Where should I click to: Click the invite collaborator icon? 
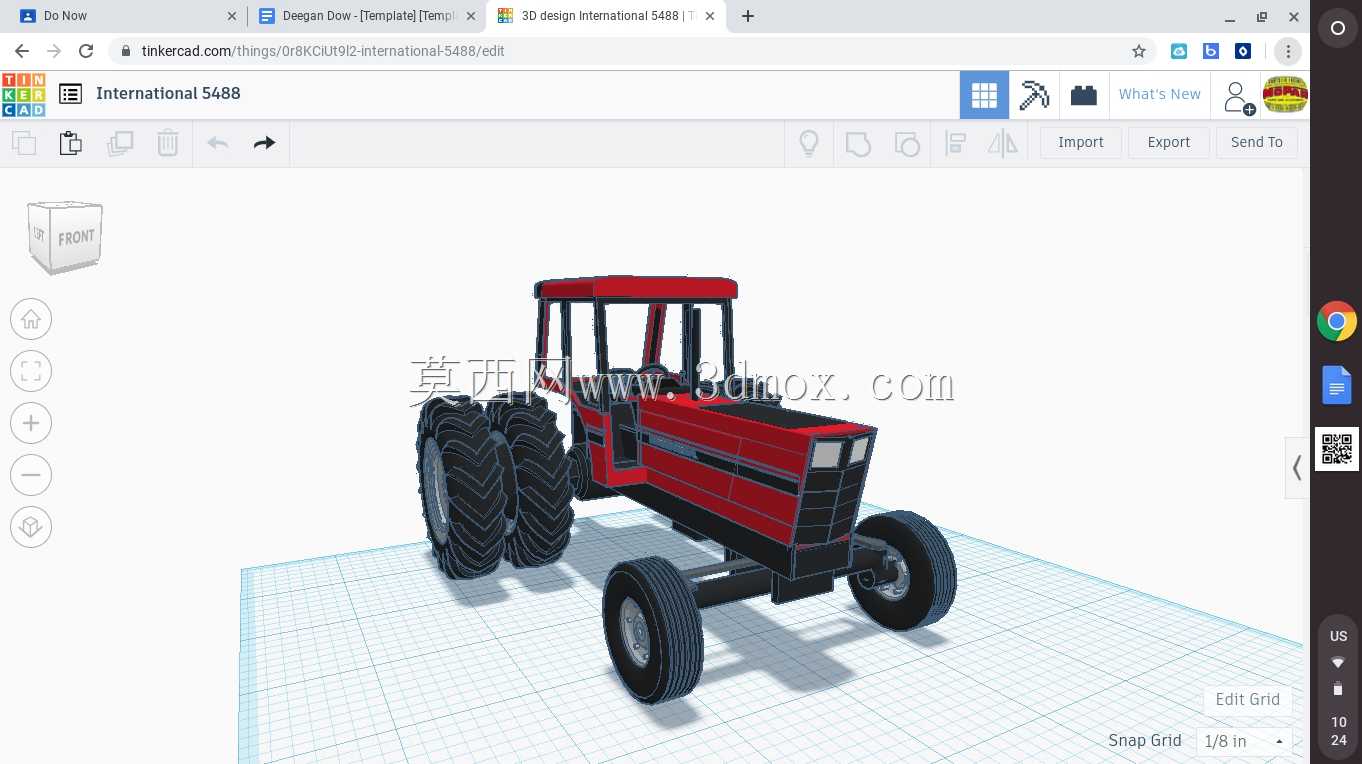point(1238,96)
